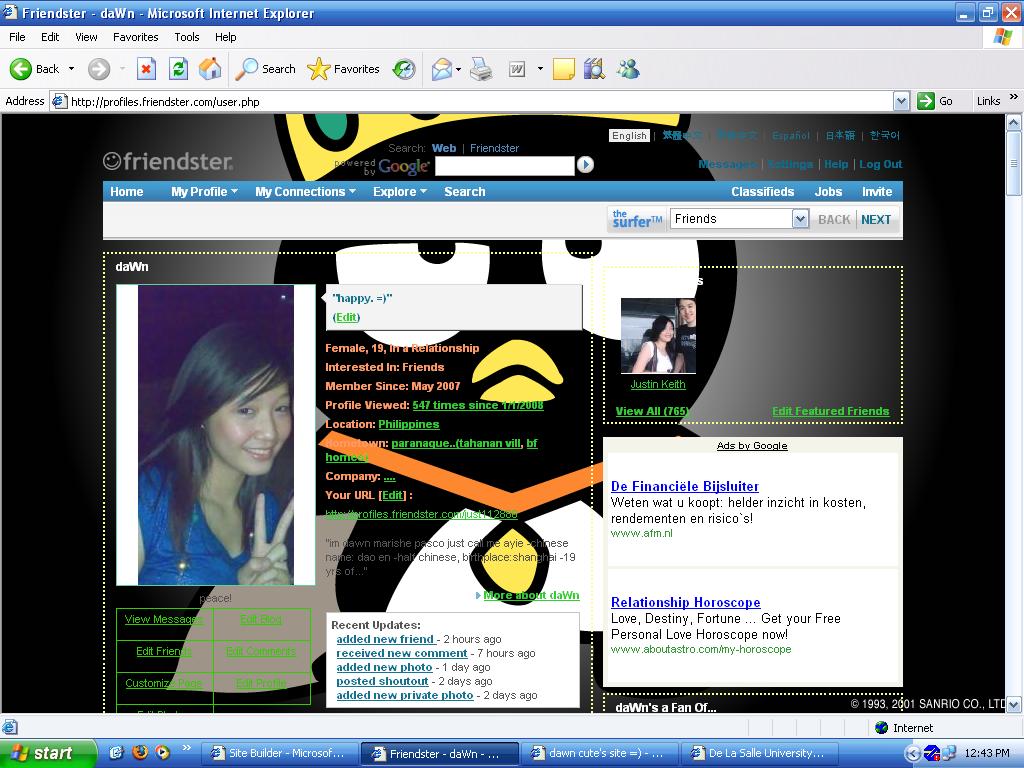Select the English language option
Screen dimensions: 1024x768
tap(630, 135)
